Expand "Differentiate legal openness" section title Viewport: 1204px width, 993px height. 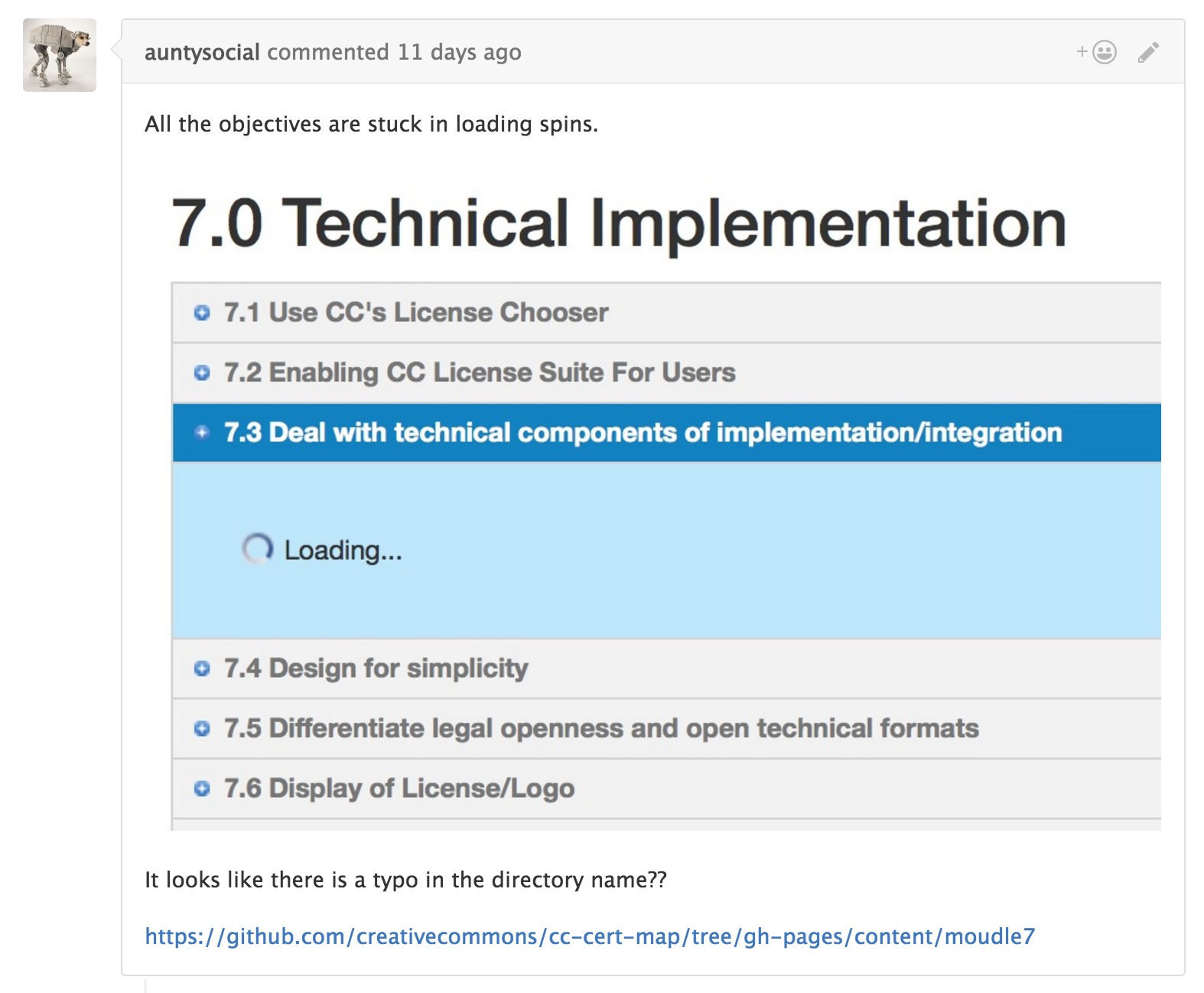600,728
